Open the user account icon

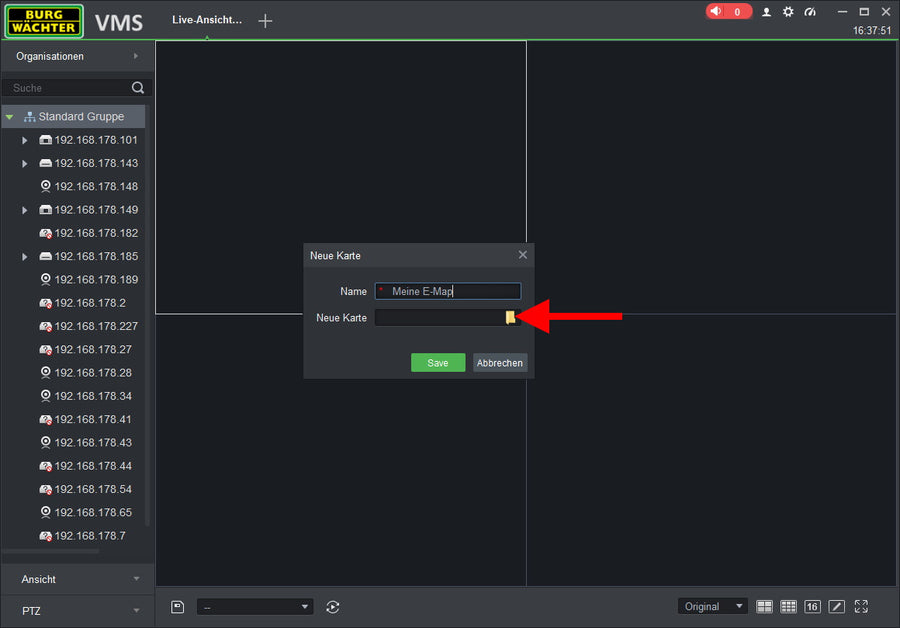point(767,12)
